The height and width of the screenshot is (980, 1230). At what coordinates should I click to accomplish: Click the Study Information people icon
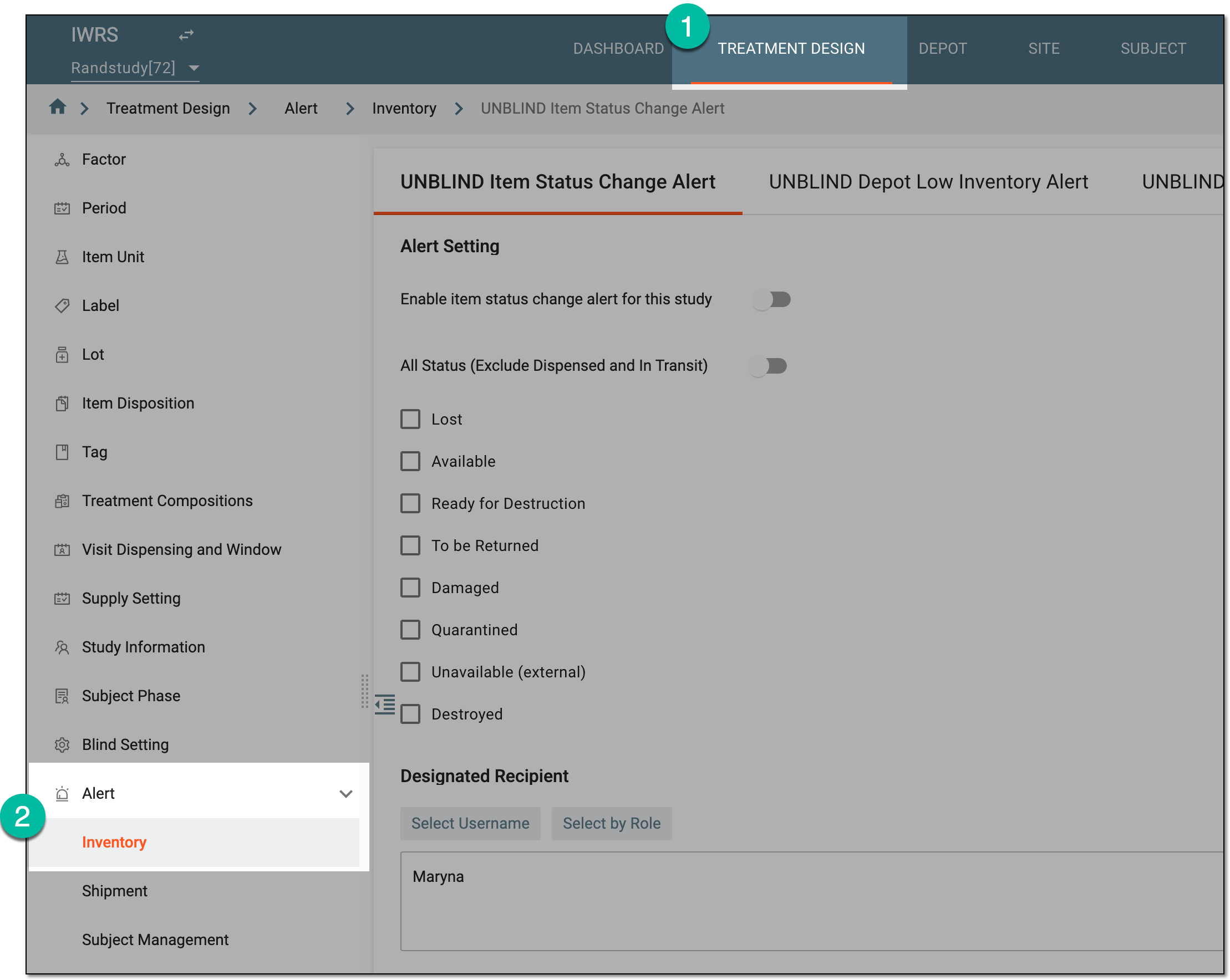tap(62, 647)
